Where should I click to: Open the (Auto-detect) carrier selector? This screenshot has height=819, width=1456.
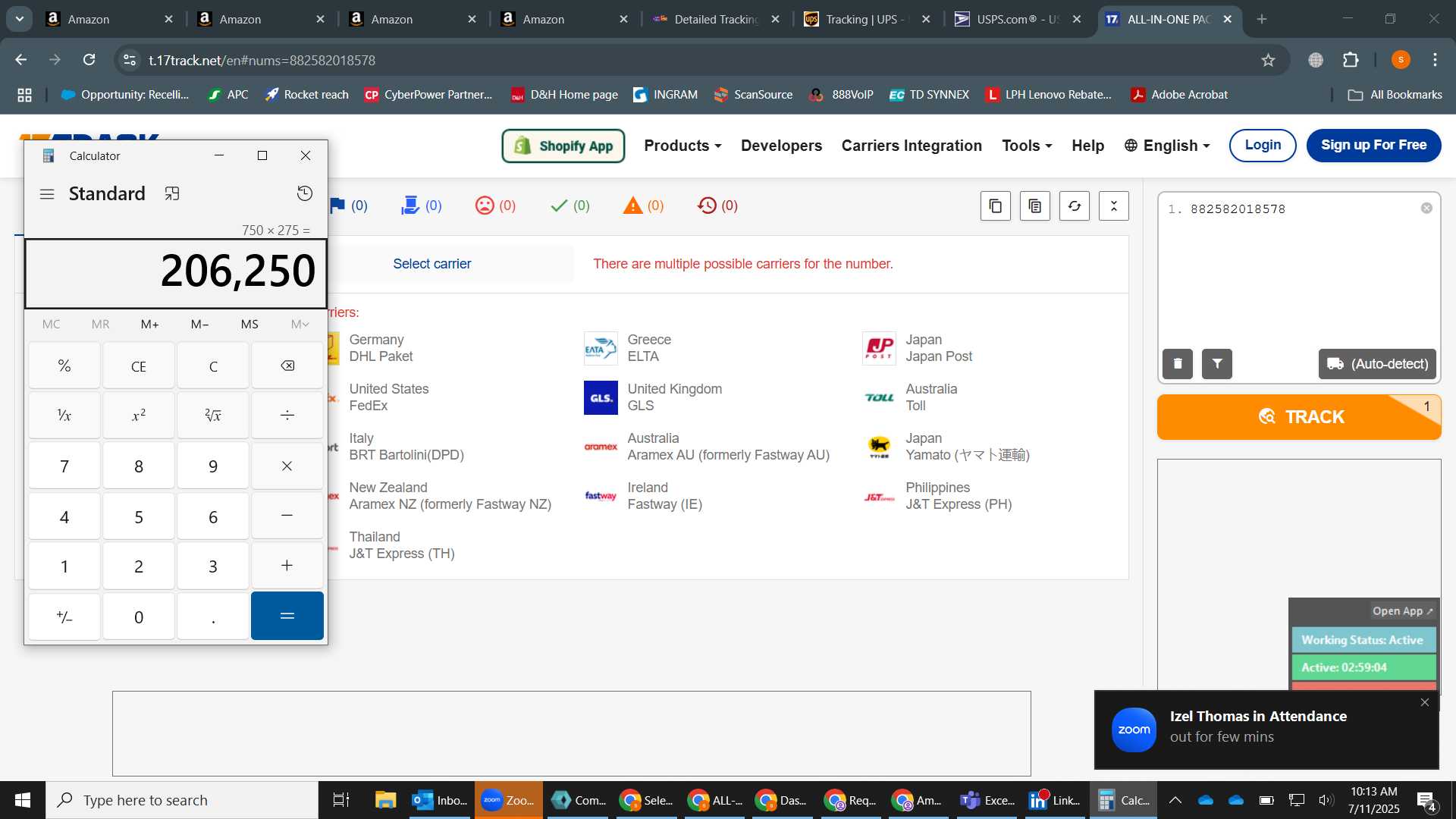(x=1377, y=364)
